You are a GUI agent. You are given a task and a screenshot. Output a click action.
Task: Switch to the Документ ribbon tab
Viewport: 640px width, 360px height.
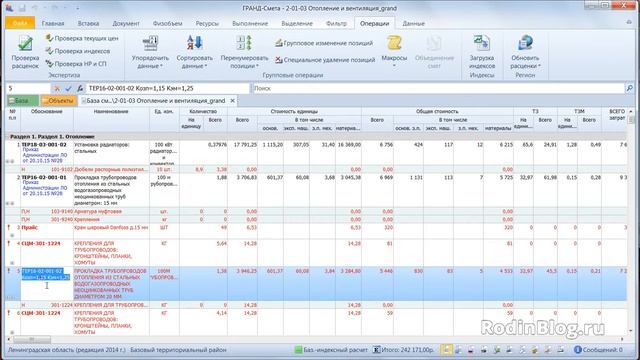coord(126,23)
